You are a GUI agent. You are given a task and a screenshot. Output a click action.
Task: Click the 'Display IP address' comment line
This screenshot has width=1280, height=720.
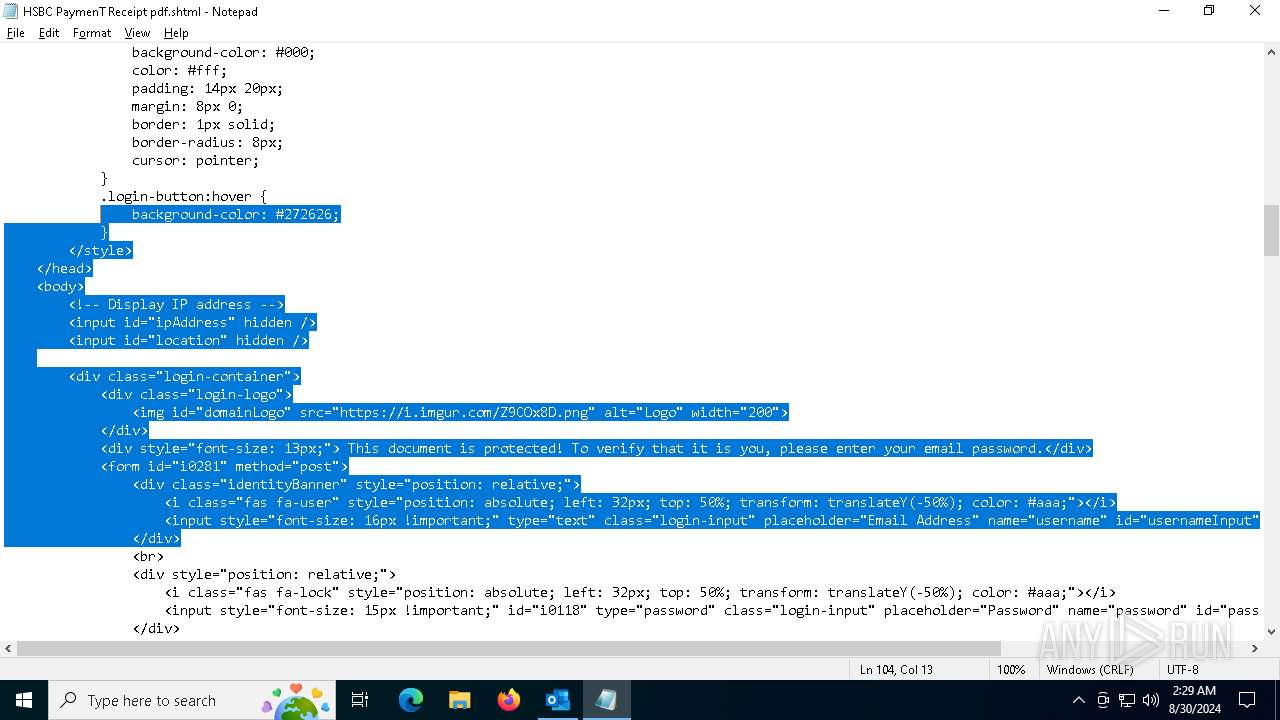tap(176, 304)
